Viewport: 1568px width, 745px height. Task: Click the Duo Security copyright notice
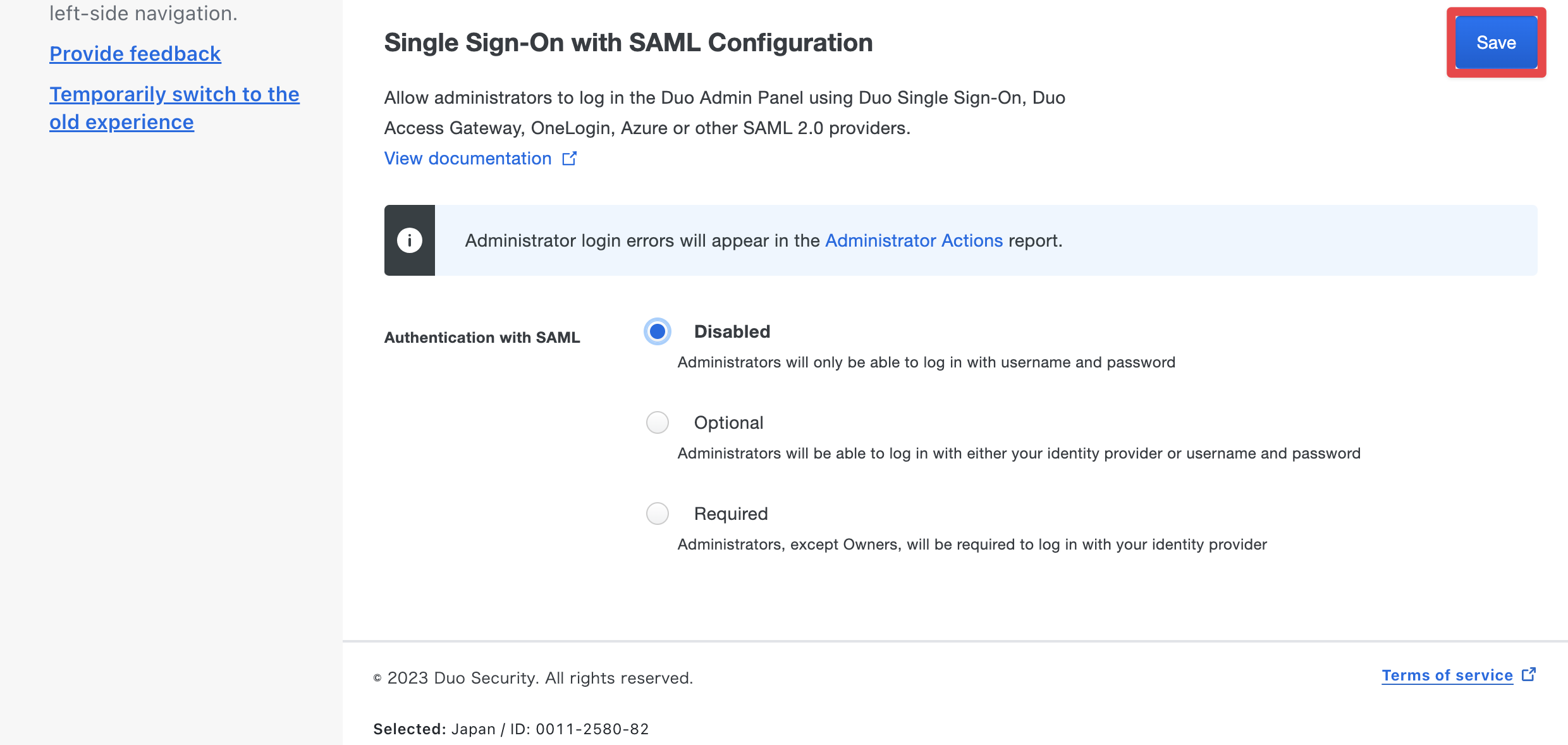tap(533, 678)
